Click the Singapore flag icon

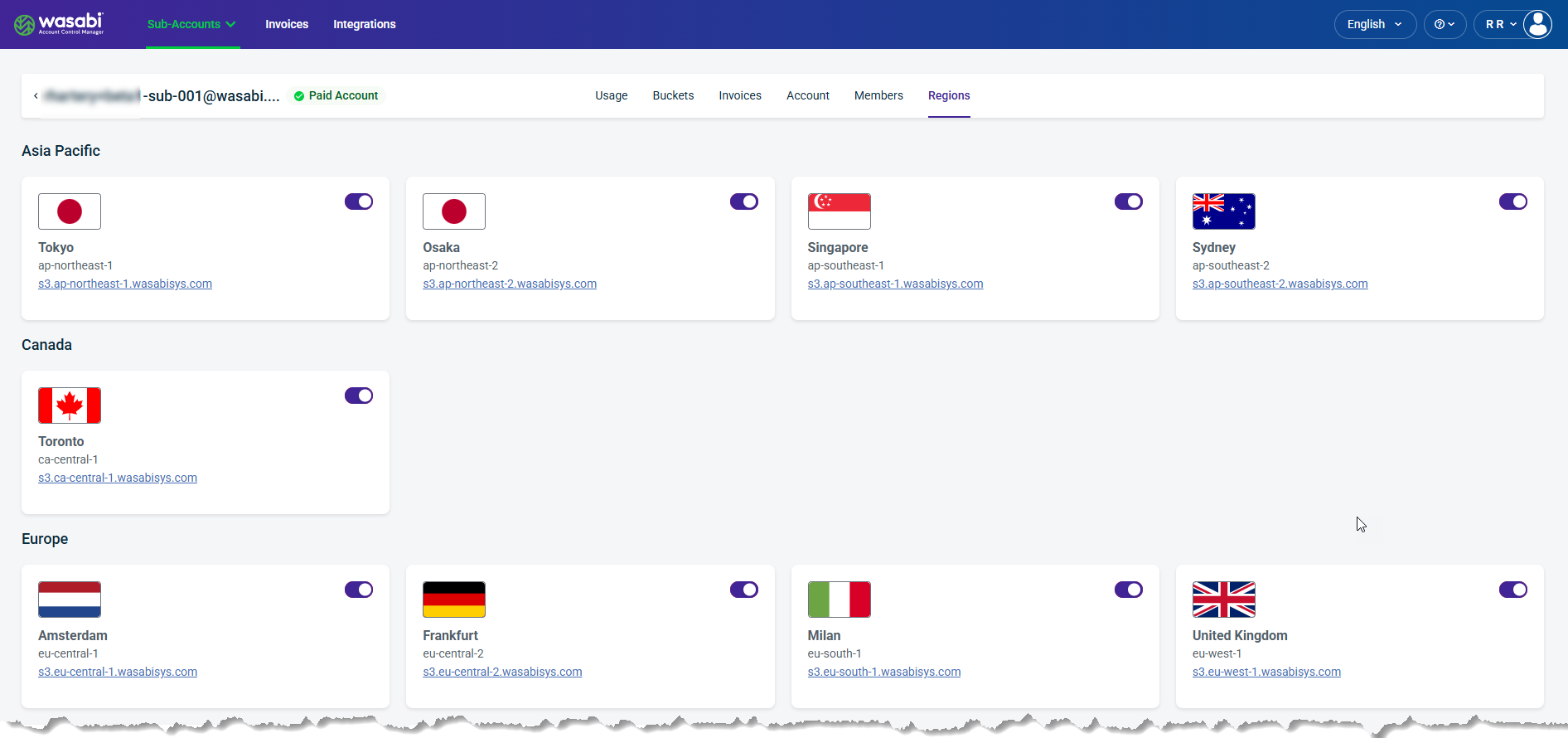coord(839,211)
